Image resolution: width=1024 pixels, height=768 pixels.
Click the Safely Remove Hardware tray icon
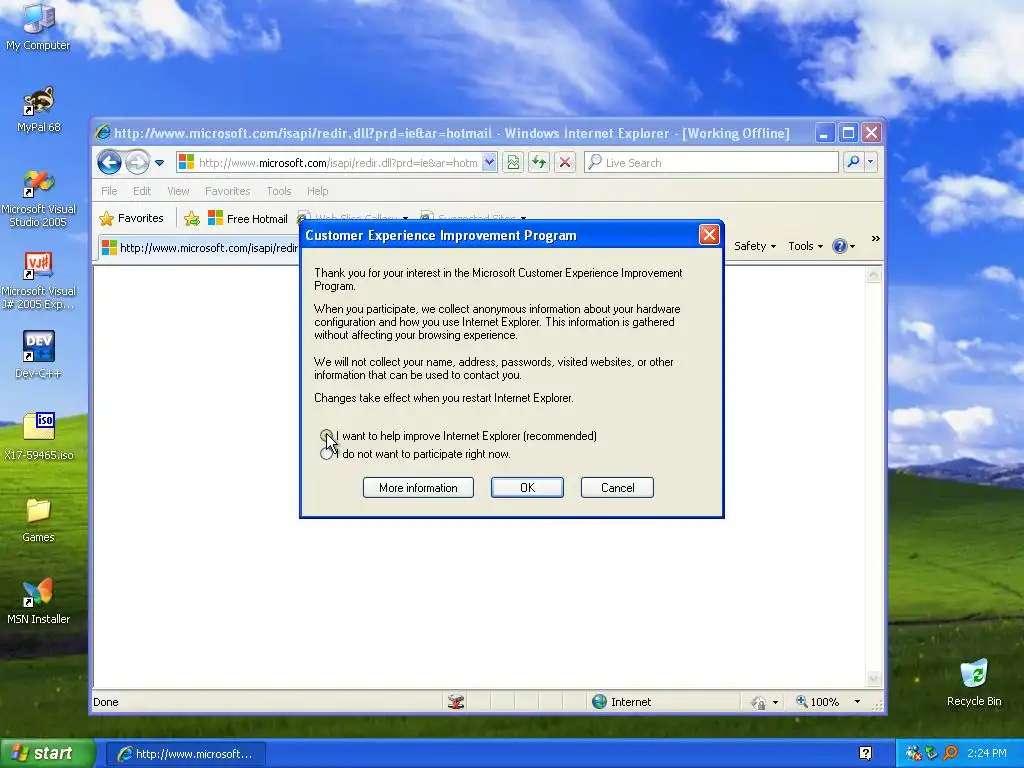[x=931, y=754]
